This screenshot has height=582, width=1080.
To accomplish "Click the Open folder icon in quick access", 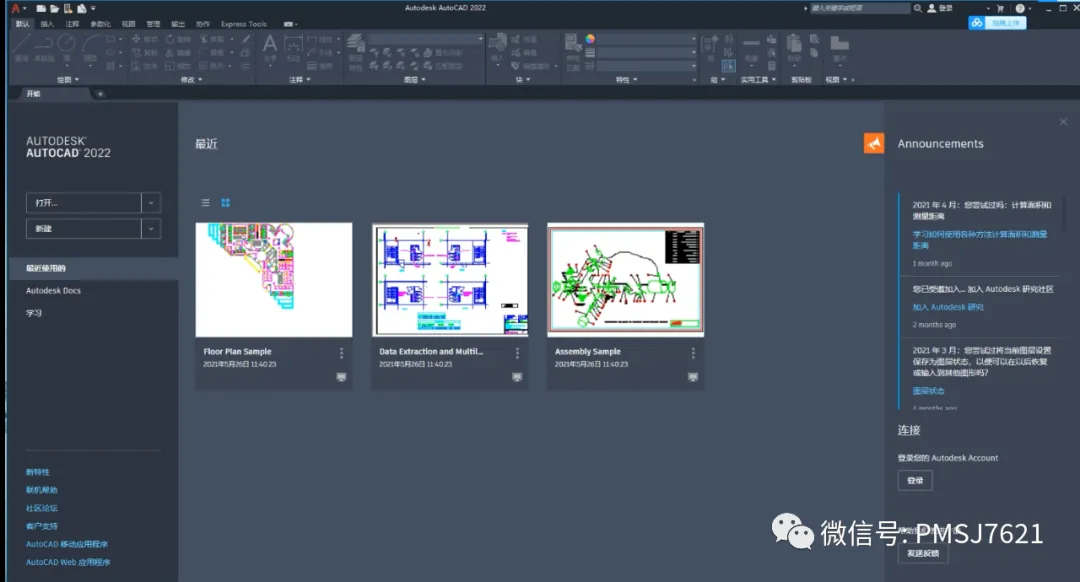I will (x=54, y=8).
